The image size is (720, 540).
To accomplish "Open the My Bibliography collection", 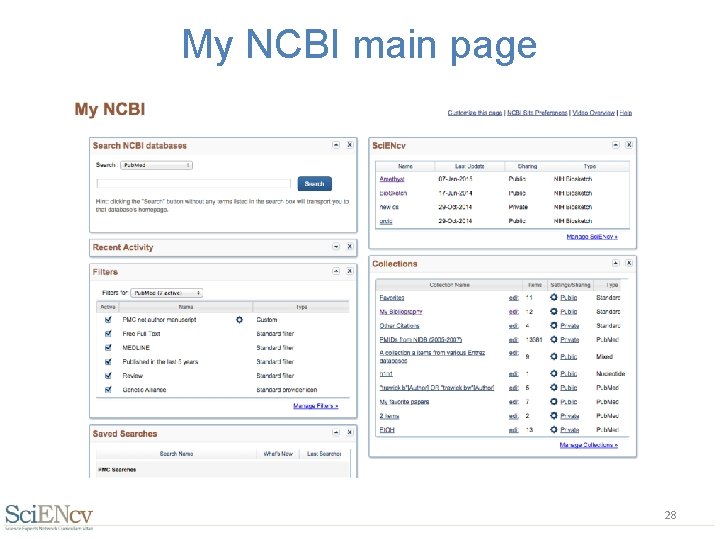I will pyautogui.click(x=401, y=312).
